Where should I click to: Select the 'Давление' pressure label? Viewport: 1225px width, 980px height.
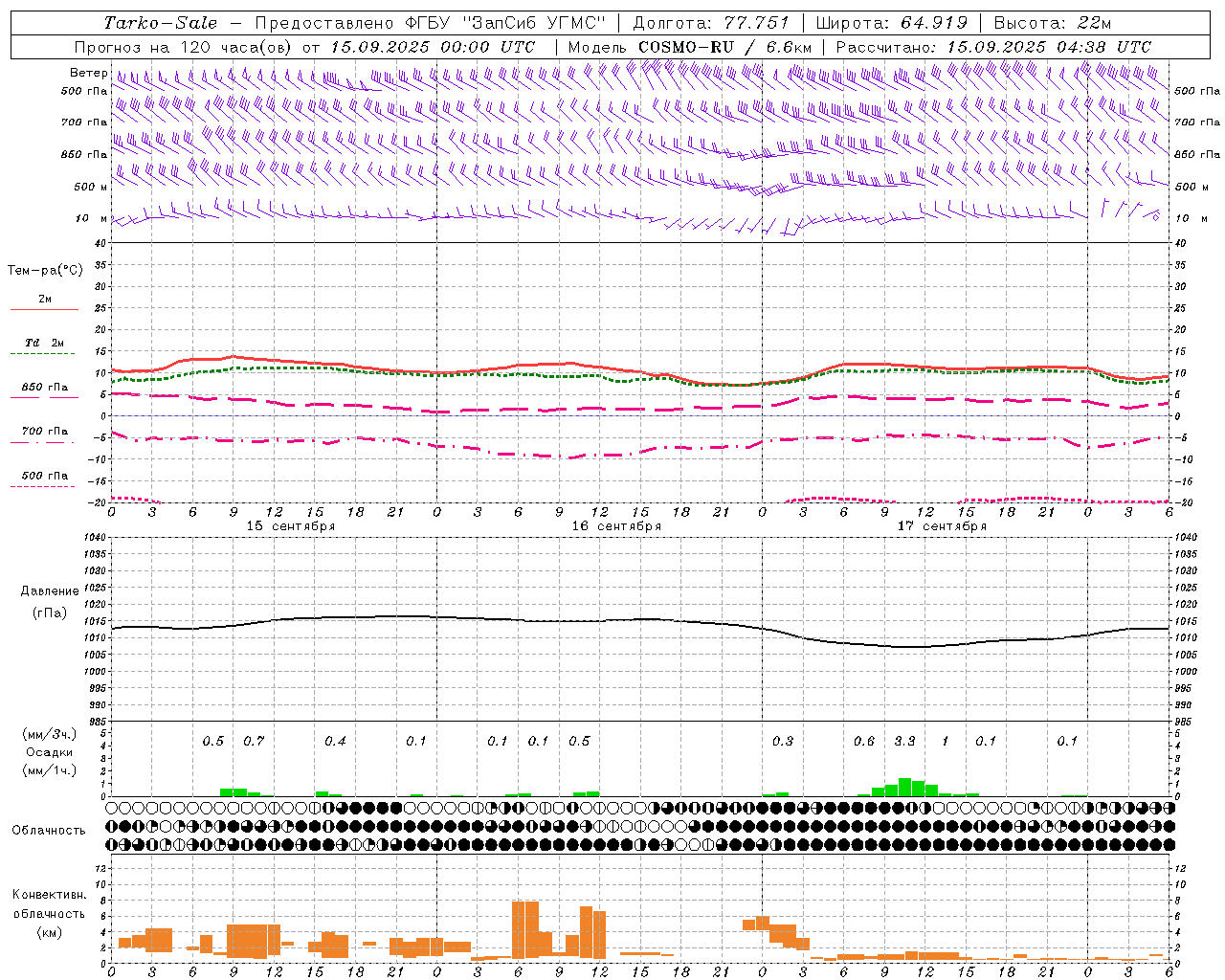[x=49, y=591]
